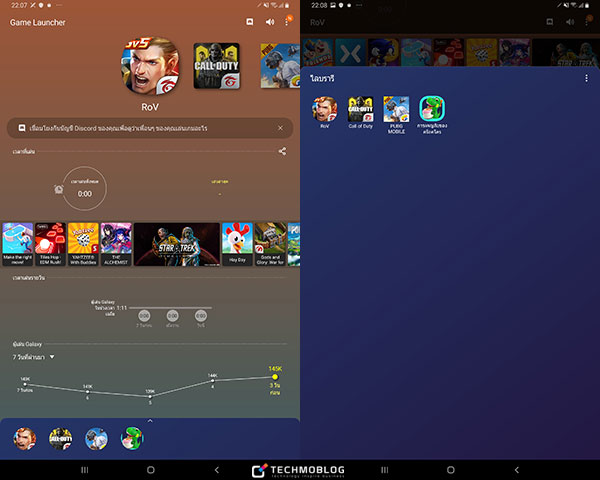Launch green dinosaur game in library panel
600x480 pixels.
[432, 115]
